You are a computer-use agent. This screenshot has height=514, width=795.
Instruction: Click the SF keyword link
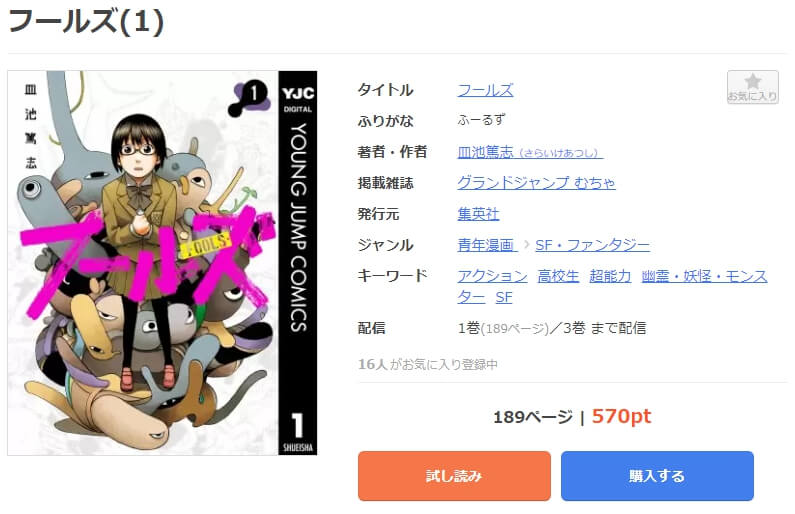(x=503, y=298)
